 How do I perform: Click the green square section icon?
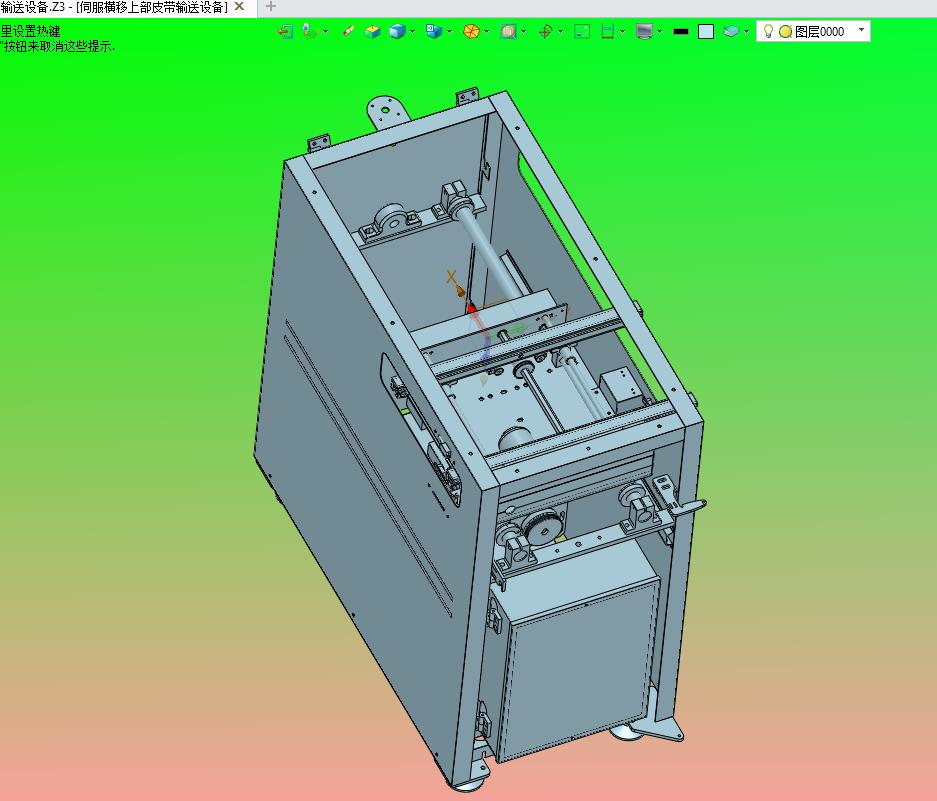coord(582,32)
